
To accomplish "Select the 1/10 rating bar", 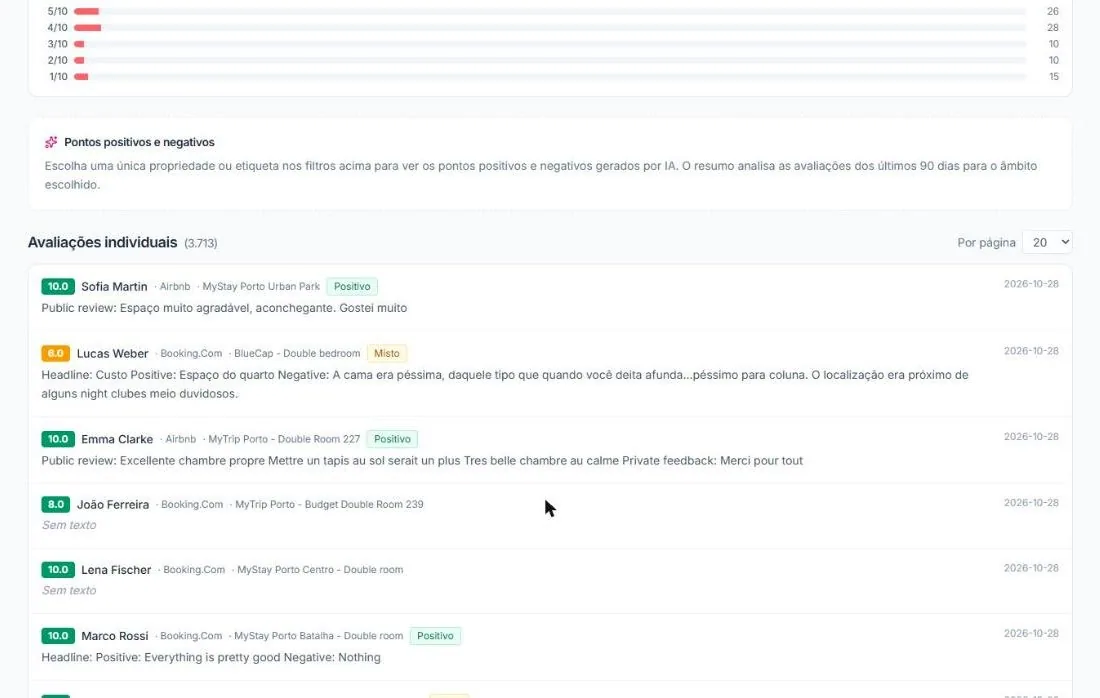I will 549,76.
